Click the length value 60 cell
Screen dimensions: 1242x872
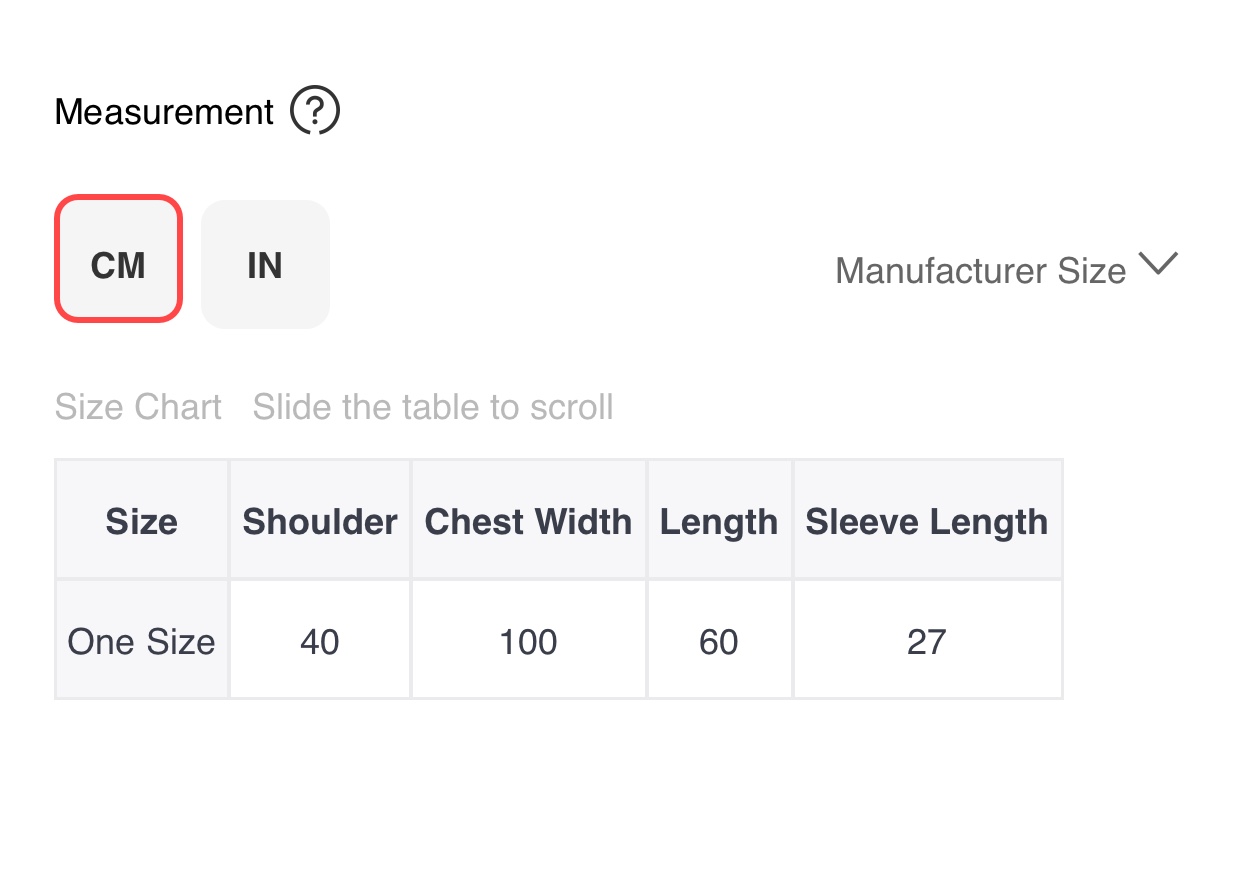[x=719, y=640]
